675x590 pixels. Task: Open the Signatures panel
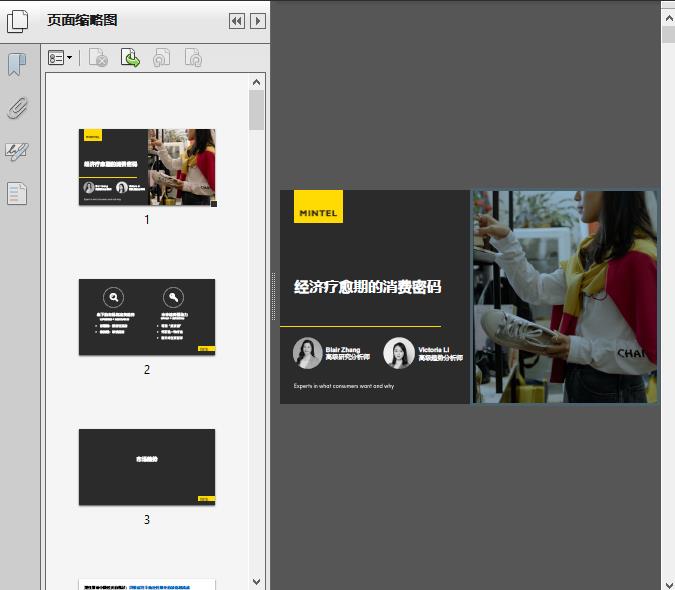click(x=17, y=151)
